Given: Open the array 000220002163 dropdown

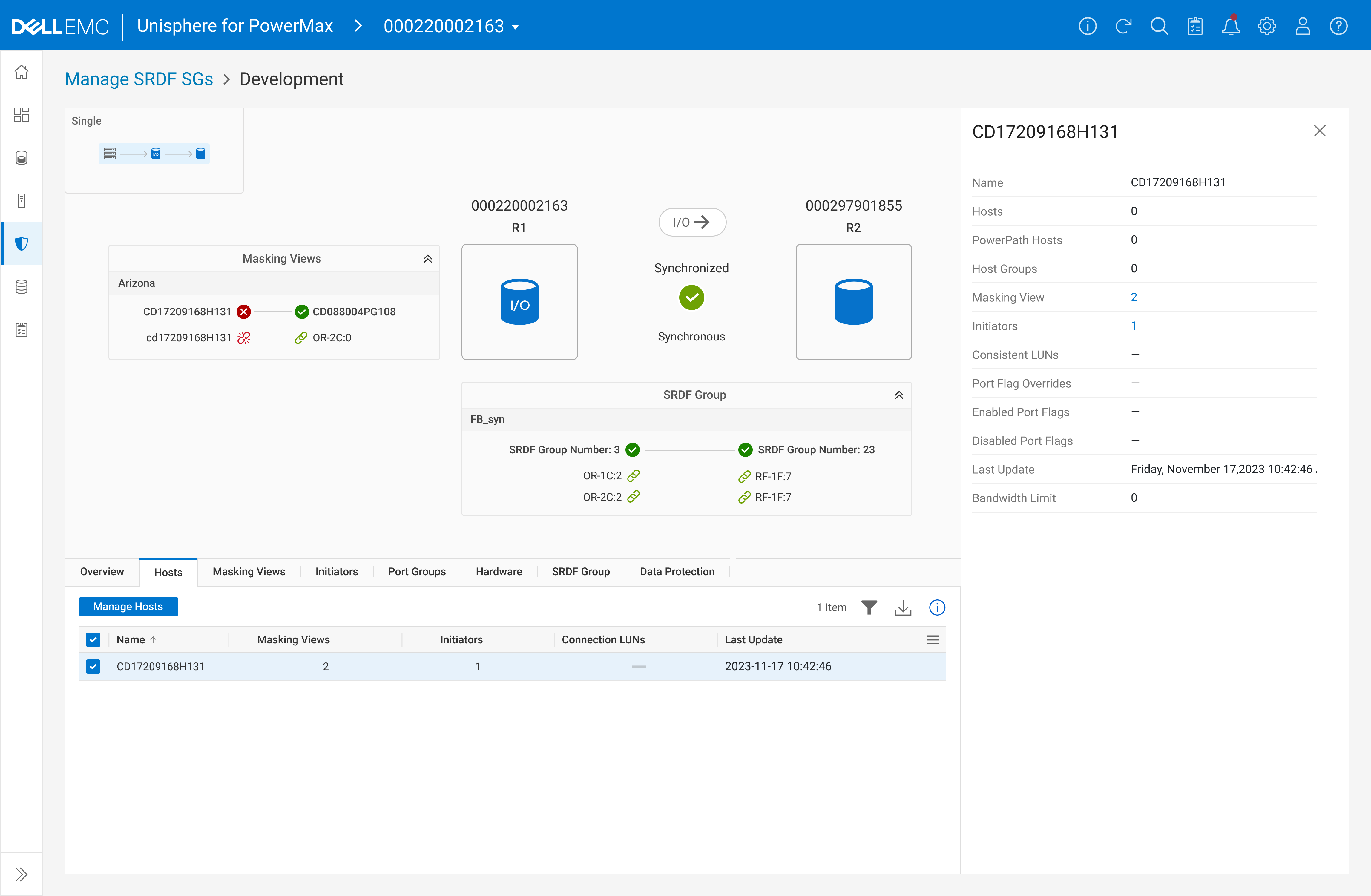Looking at the screenshot, I should [451, 26].
